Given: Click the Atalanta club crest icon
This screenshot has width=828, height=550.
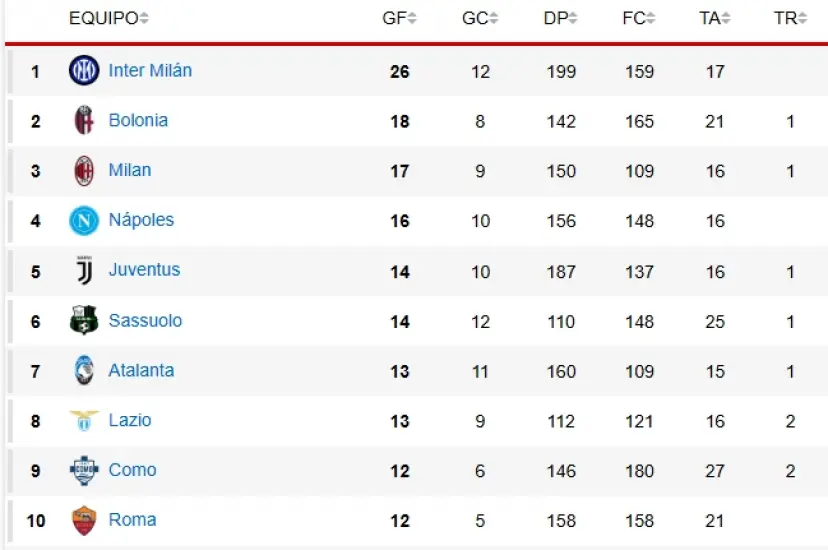Looking at the screenshot, I should (84, 371).
